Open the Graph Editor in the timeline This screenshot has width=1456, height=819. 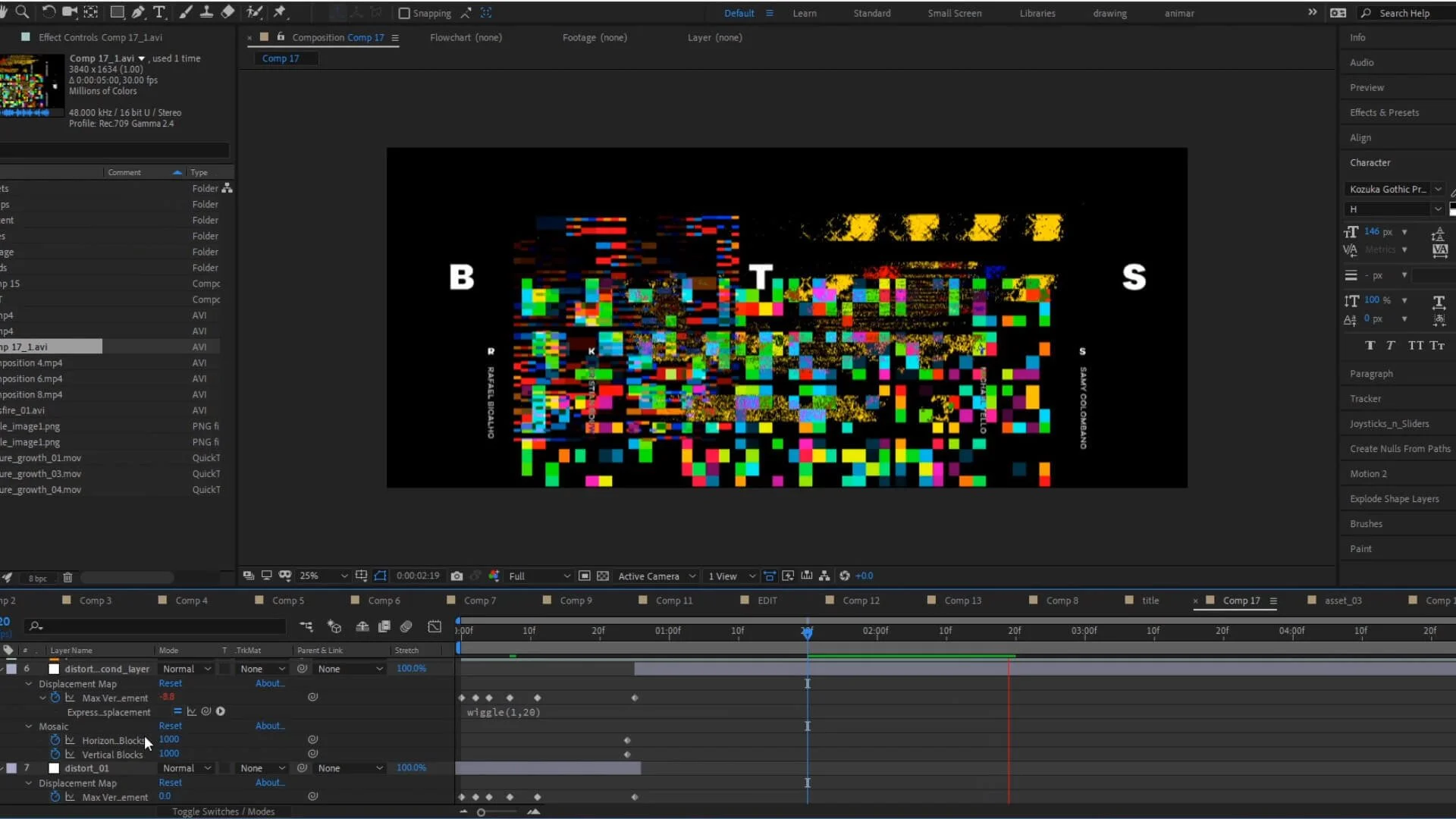point(435,626)
